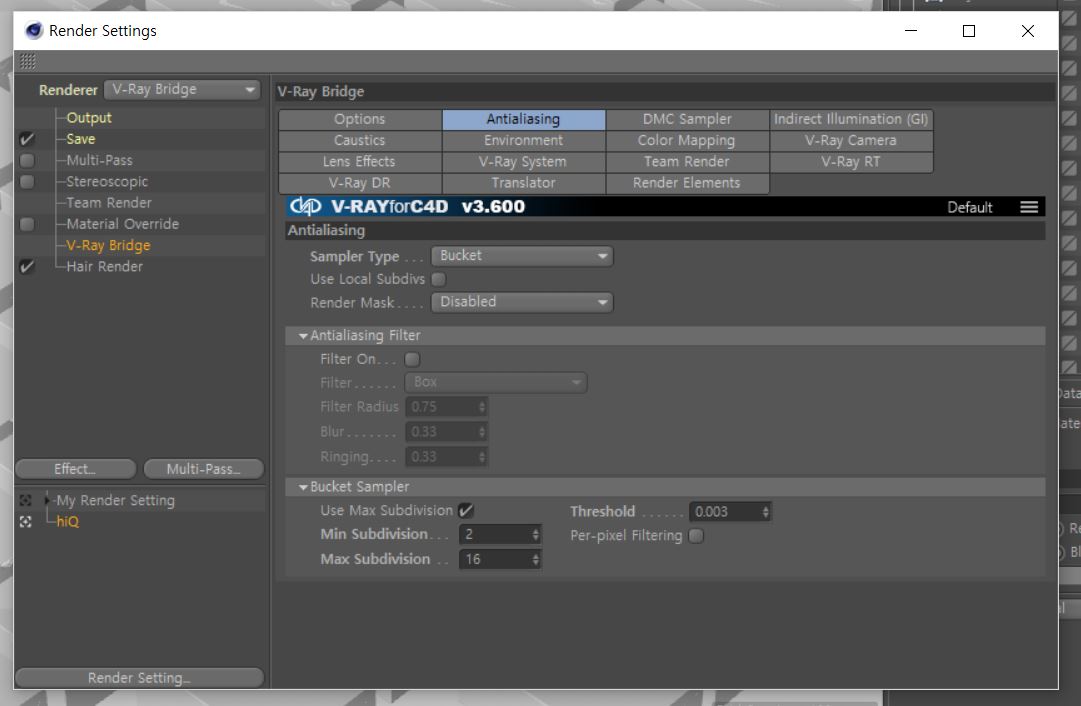Click the Max Subdivision value field
Screen dimensions: 1081x706
(494, 560)
